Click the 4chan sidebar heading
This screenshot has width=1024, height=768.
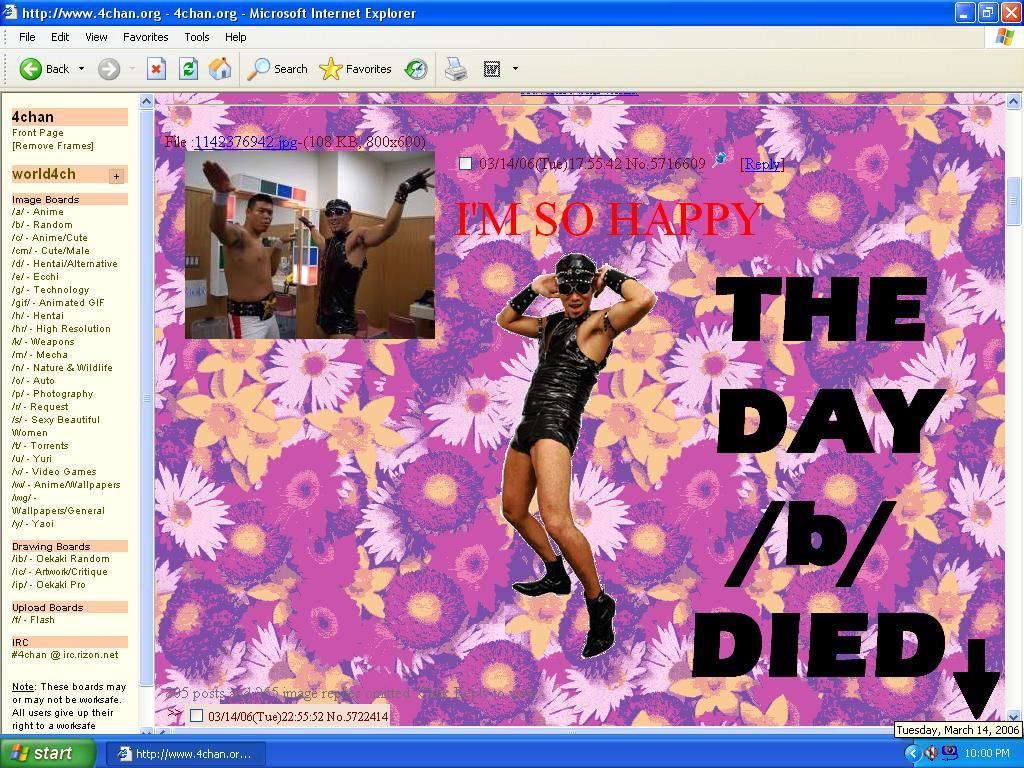pos(69,117)
